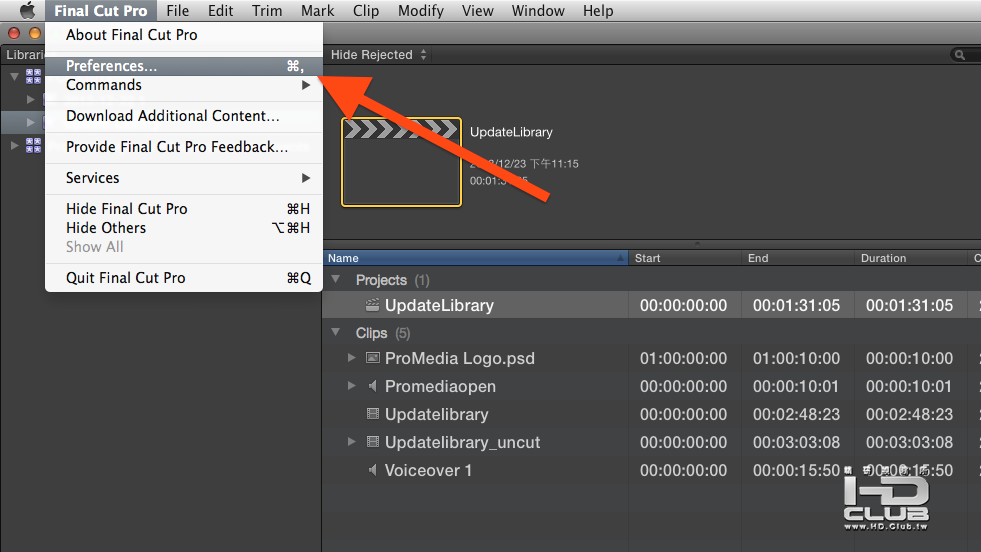The width and height of the screenshot is (981, 552).
Task: Sort by the Name column header
Action: pyautogui.click(x=475, y=258)
